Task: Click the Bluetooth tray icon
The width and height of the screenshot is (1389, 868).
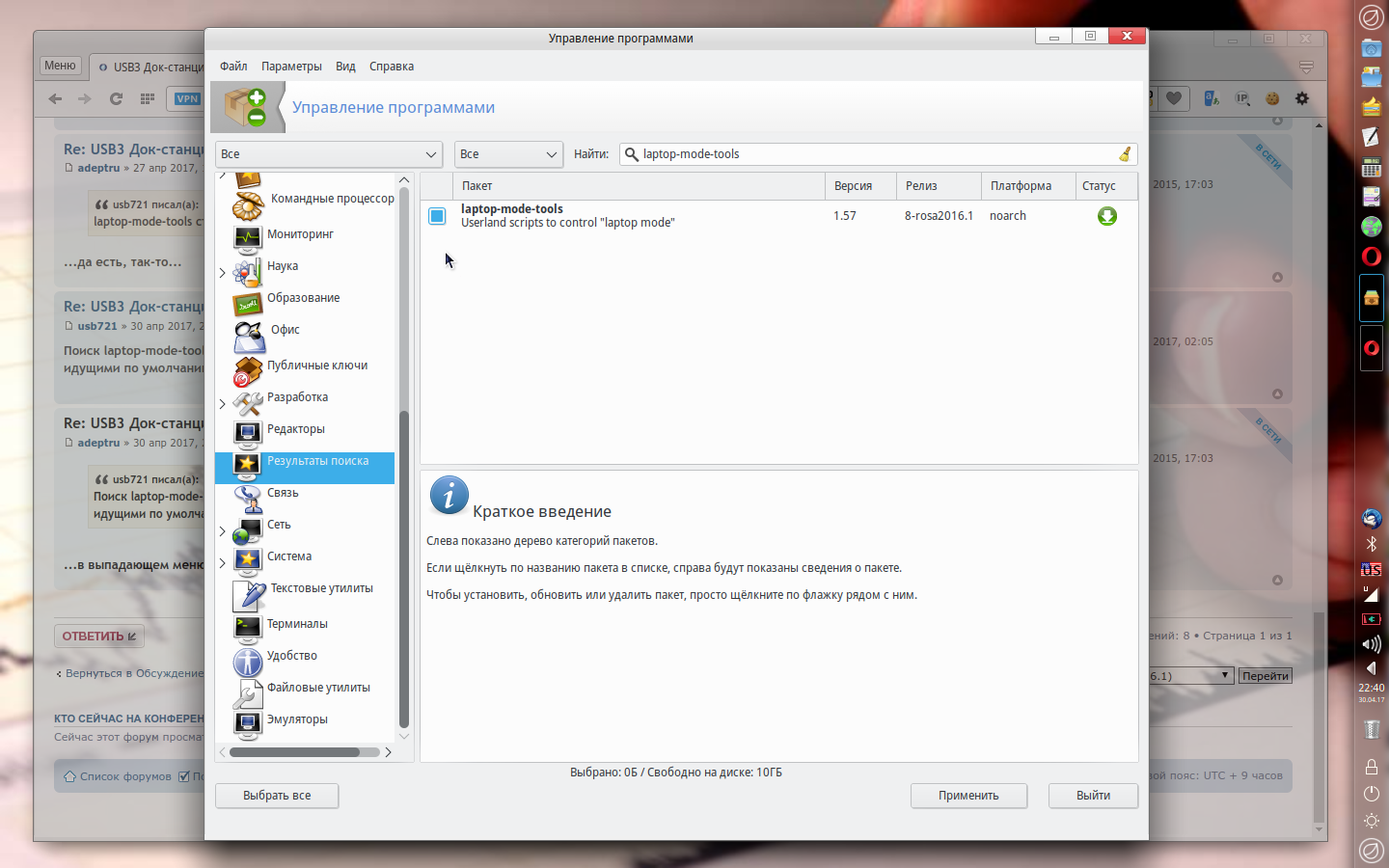Action: [x=1372, y=544]
